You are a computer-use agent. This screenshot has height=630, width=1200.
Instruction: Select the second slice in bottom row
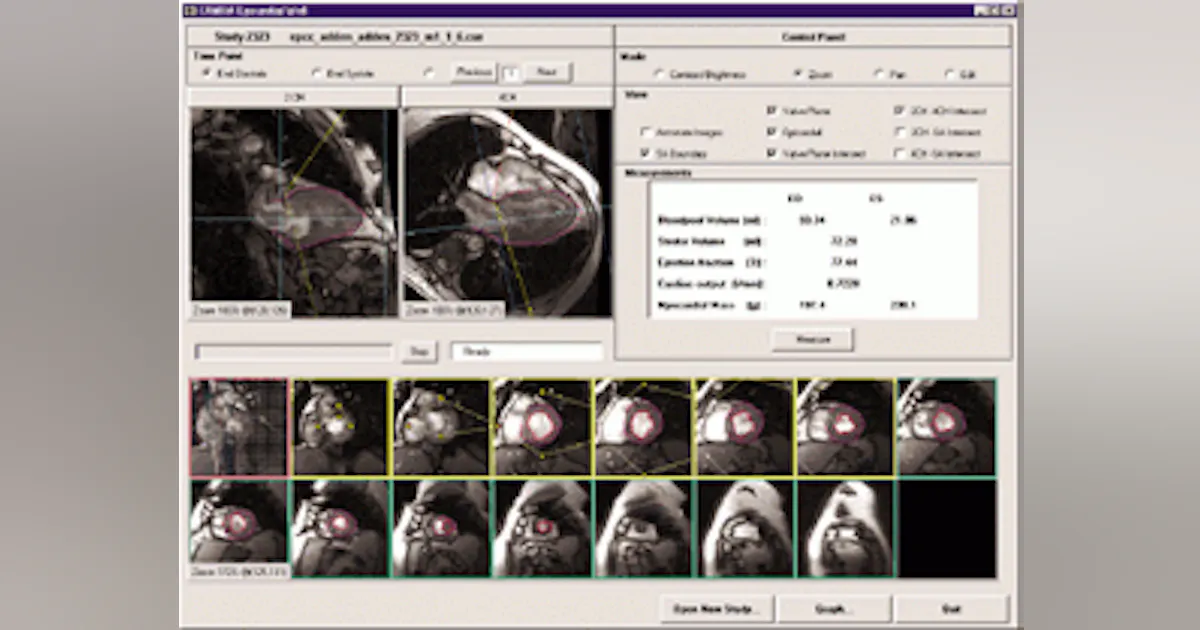[340, 527]
